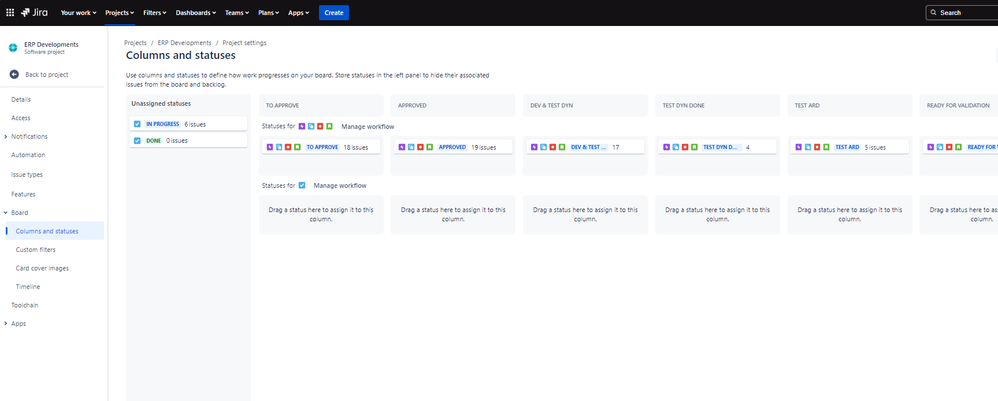998x401 pixels.
Task: Open the Plans dropdown
Action: (268, 13)
